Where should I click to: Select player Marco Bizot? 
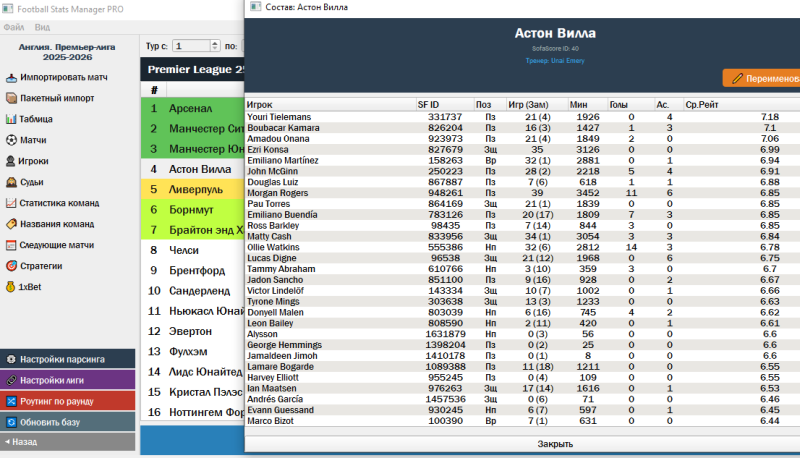[x=522, y=421]
